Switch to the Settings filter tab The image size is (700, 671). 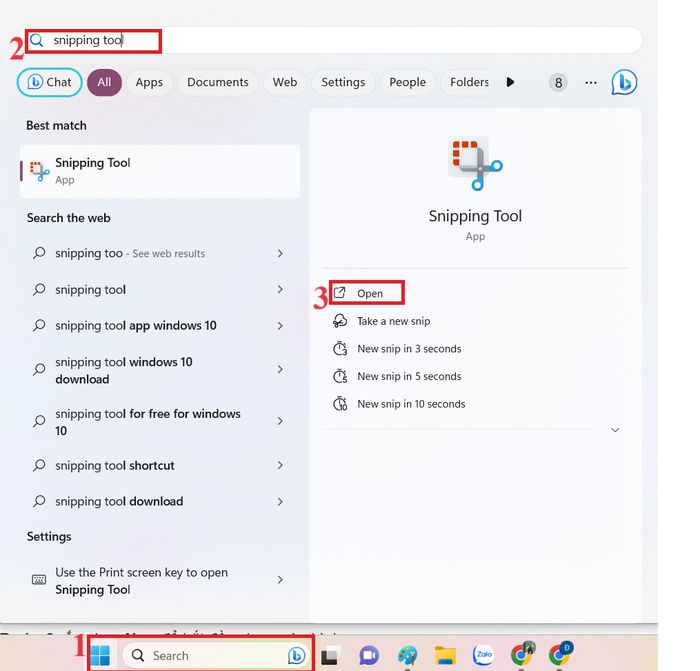(x=343, y=82)
